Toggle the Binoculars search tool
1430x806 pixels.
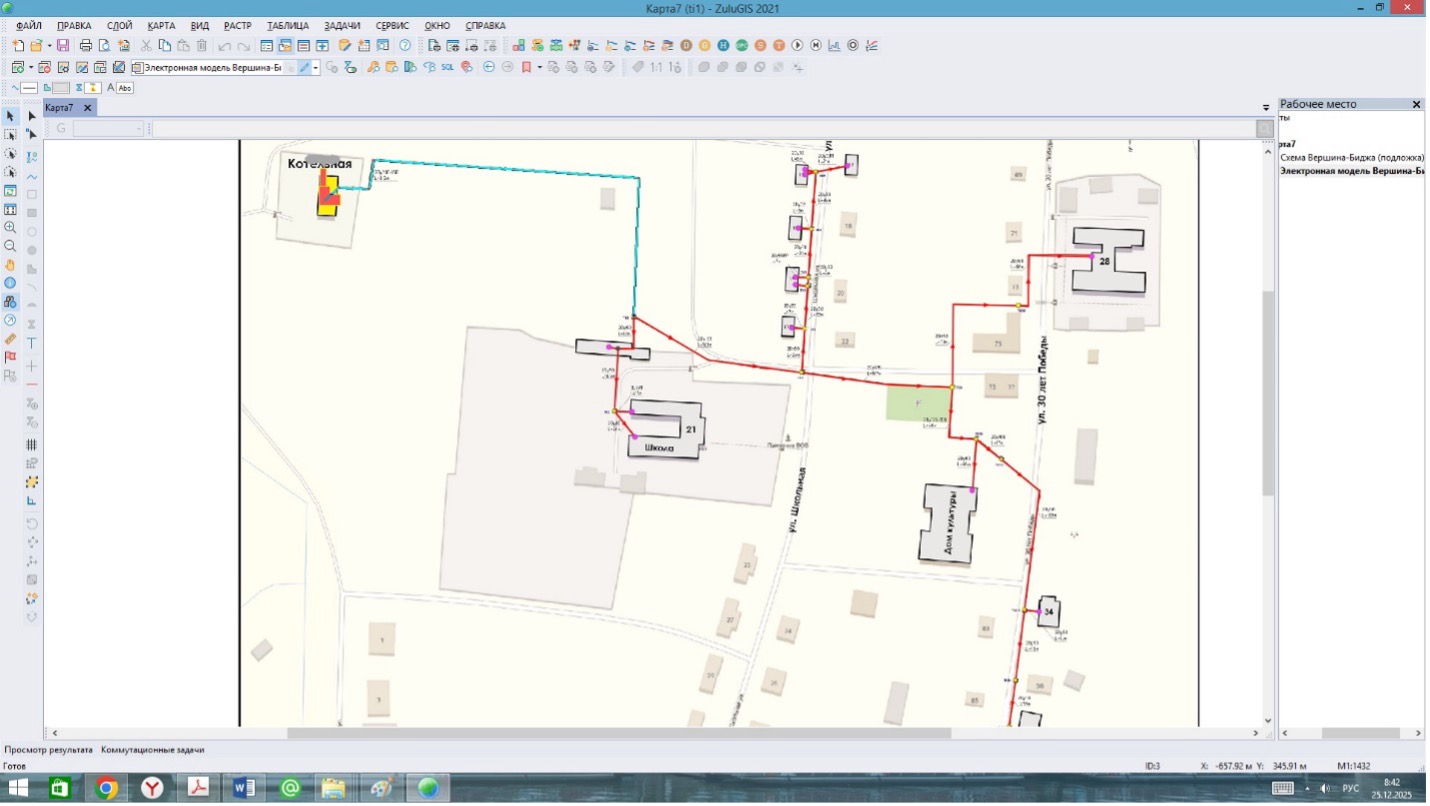[x=11, y=302]
